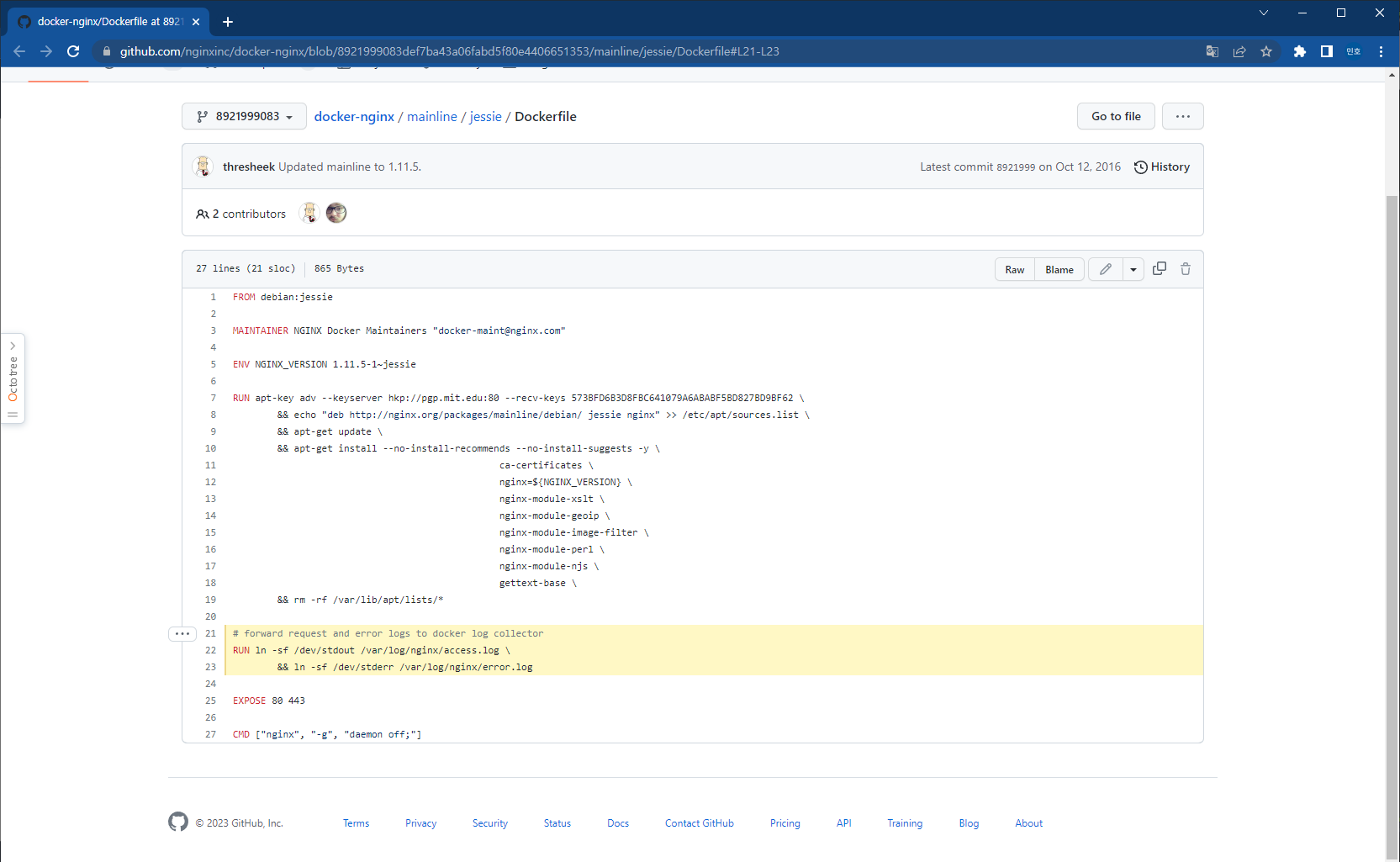Reload the page
This screenshot has width=1400, height=862.
(73, 51)
